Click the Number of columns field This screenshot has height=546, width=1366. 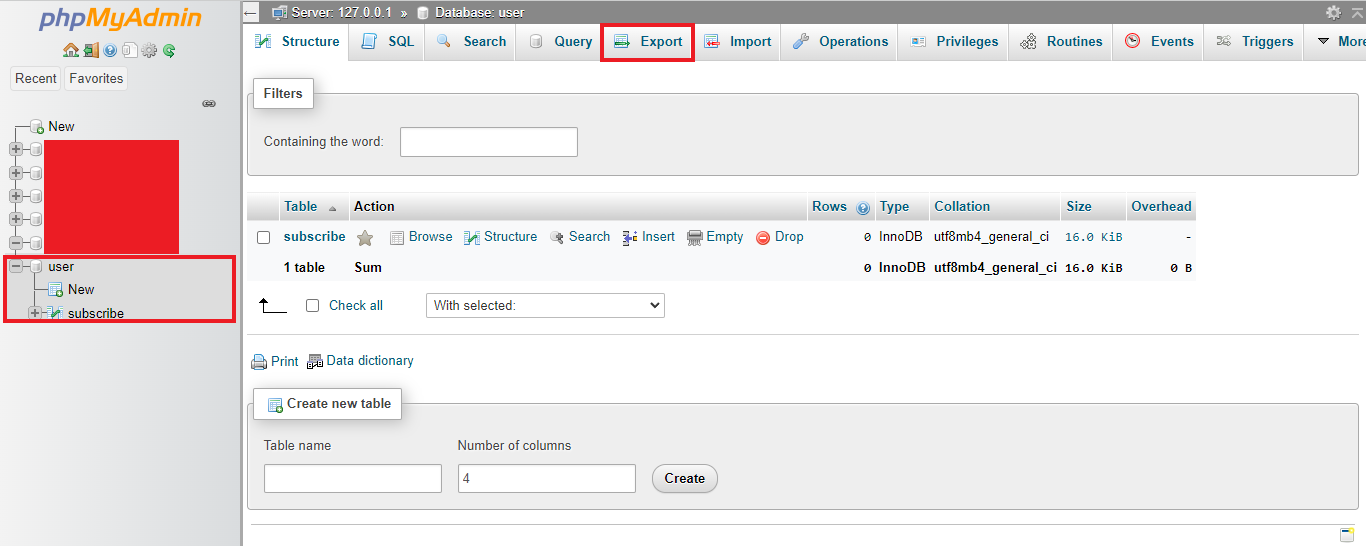coord(547,478)
